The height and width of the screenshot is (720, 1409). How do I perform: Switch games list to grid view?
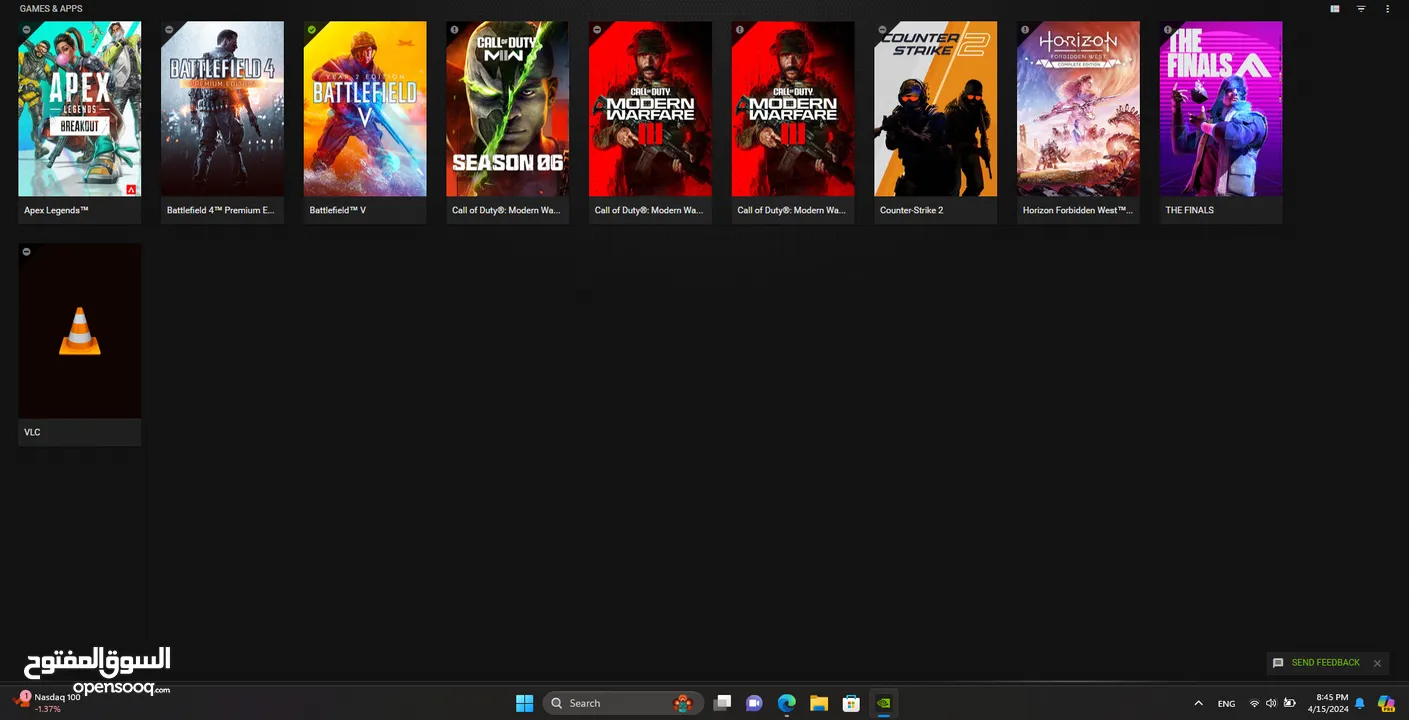tap(1335, 9)
